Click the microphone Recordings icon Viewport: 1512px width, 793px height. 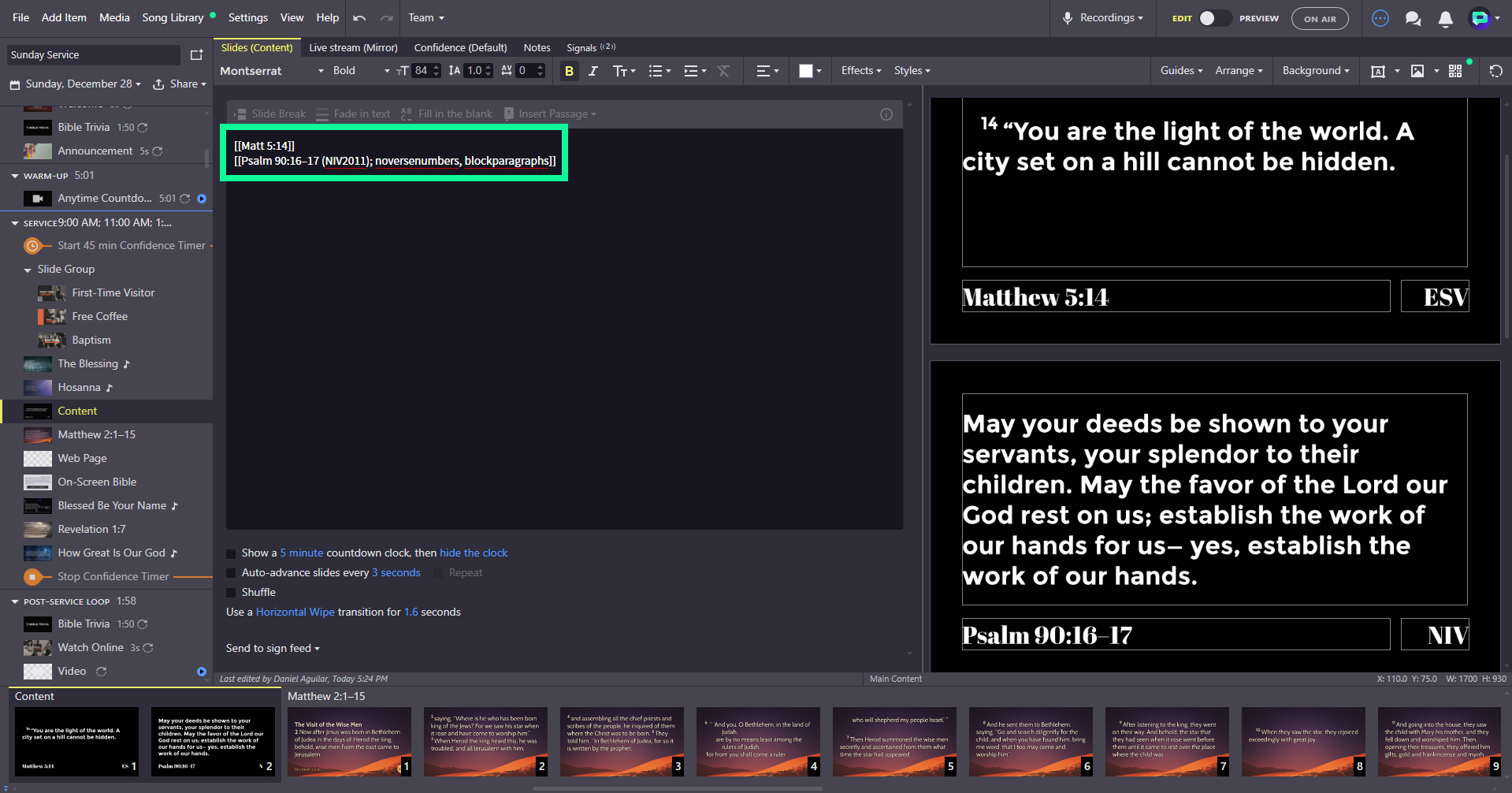[x=1068, y=18]
